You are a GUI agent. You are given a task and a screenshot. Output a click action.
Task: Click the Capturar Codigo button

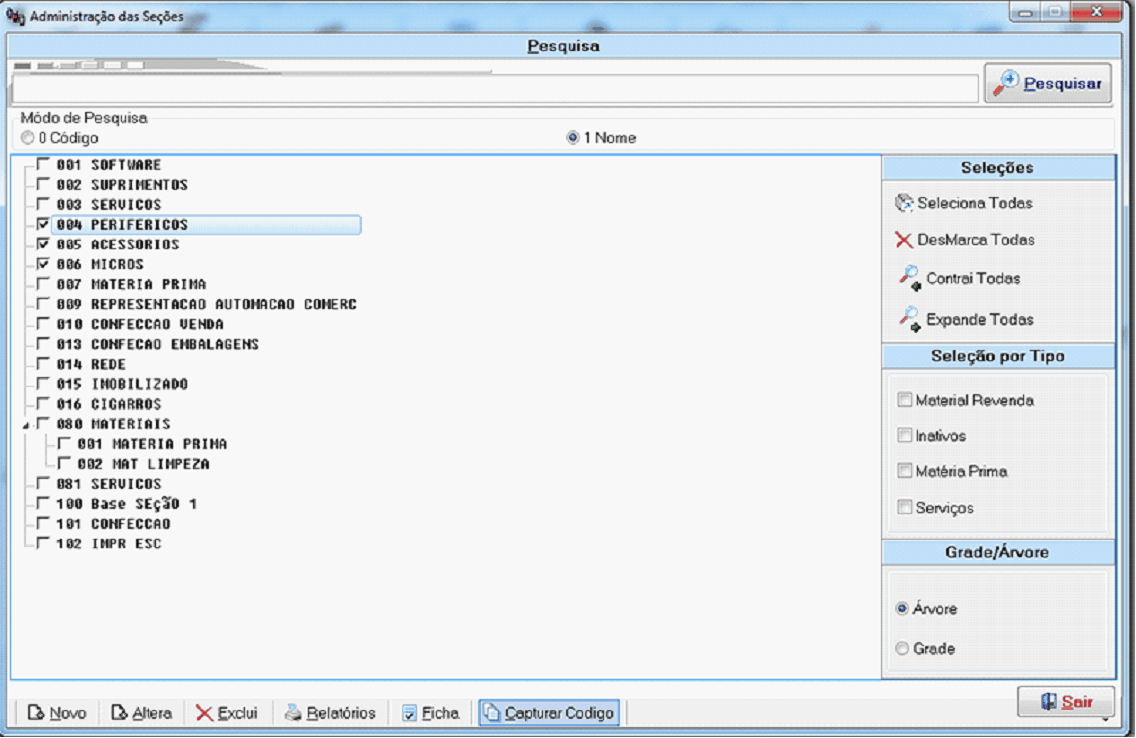pyautogui.click(x=549, y=713)
